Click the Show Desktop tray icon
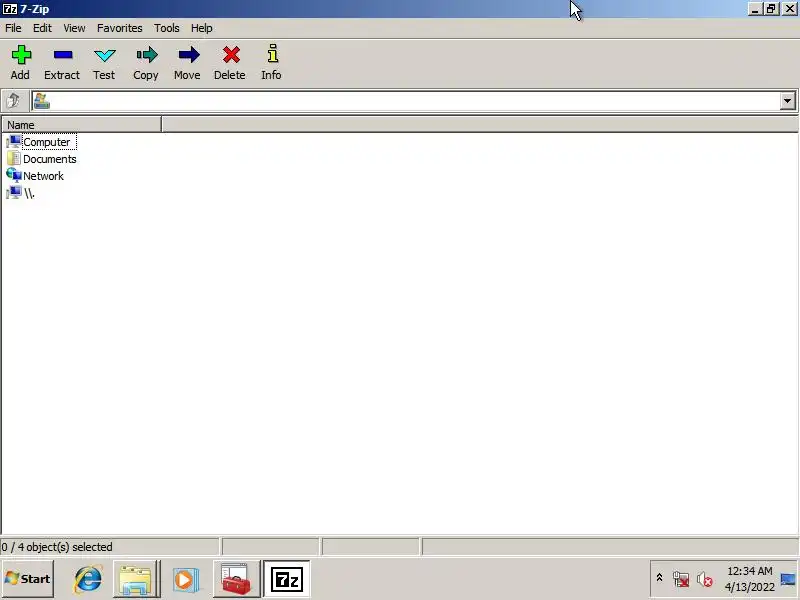 pyautogui.click(x=788, y=579)
